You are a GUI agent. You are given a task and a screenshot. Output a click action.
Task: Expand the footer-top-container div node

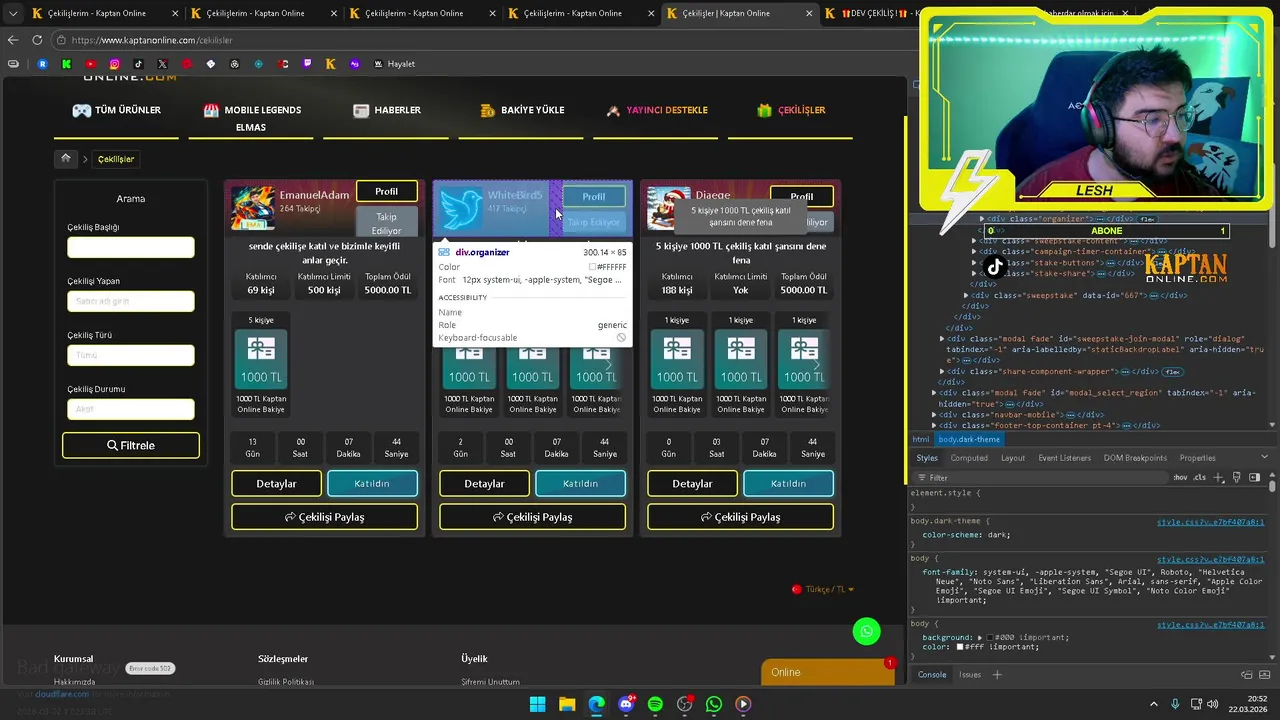tap(934, 425)
